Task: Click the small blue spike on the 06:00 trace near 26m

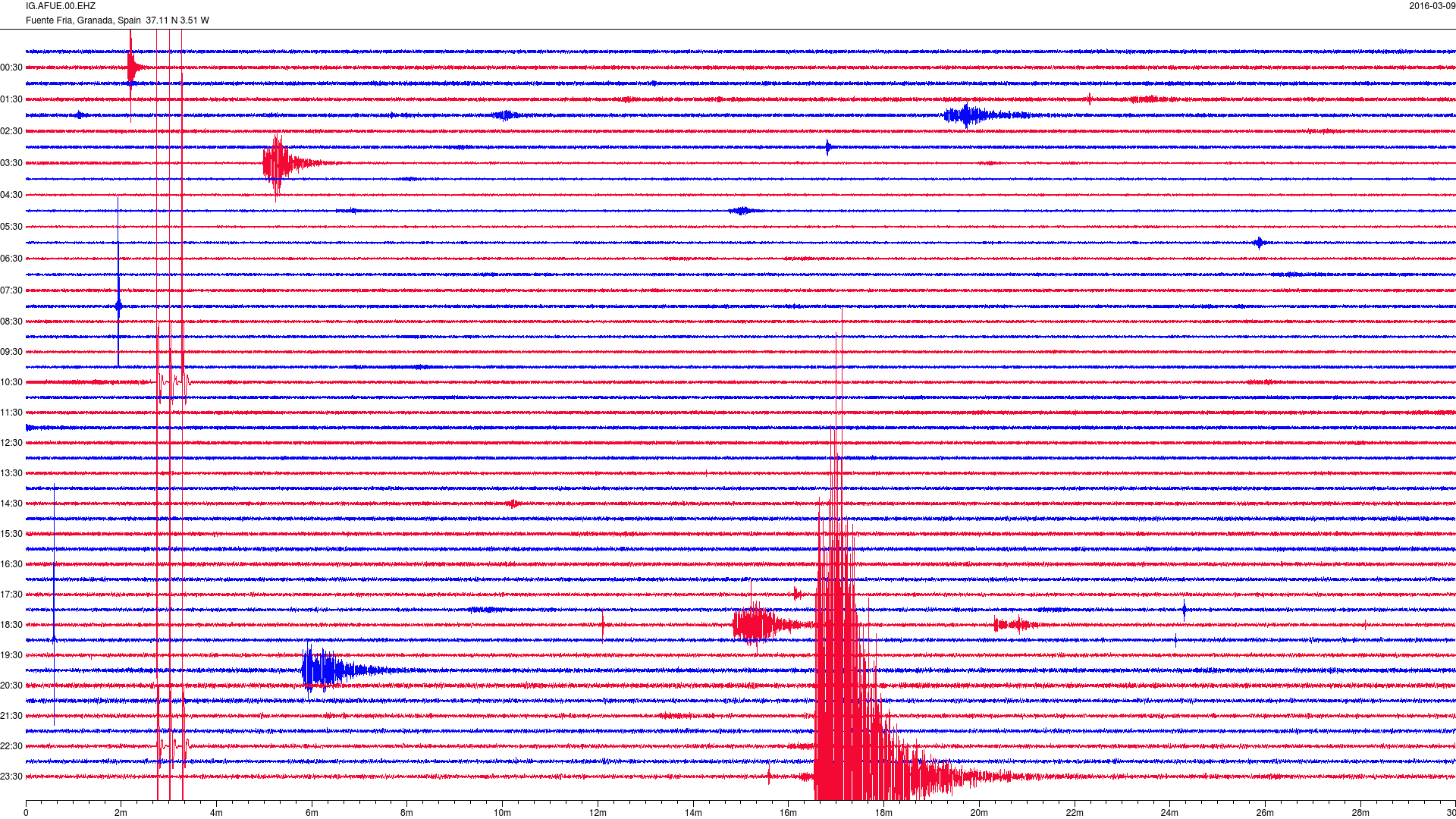Action: [x=1259, y=243]
